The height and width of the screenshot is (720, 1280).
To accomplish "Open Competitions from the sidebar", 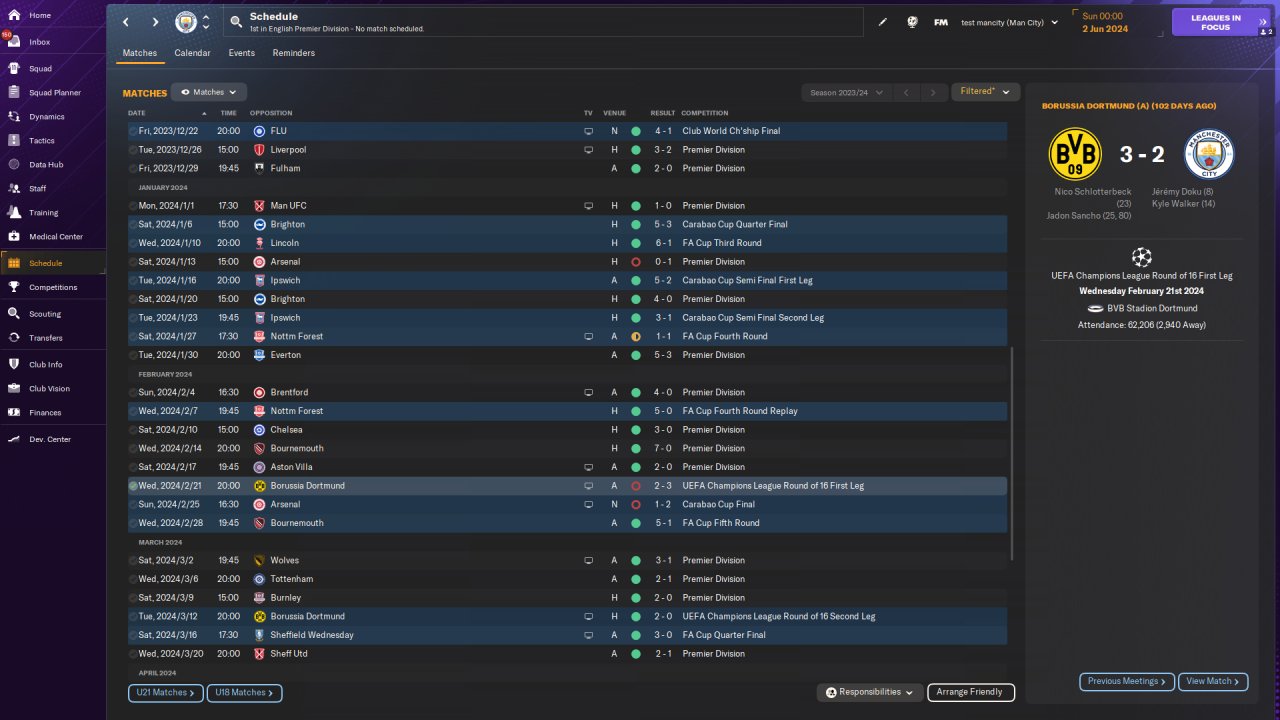I will [53, 287].
